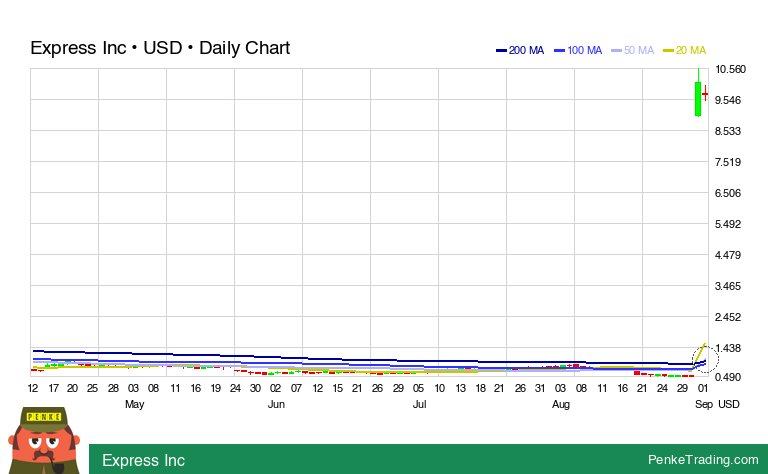
Task: Click the 6.506 price axis label
Action: tap(728, 193)
